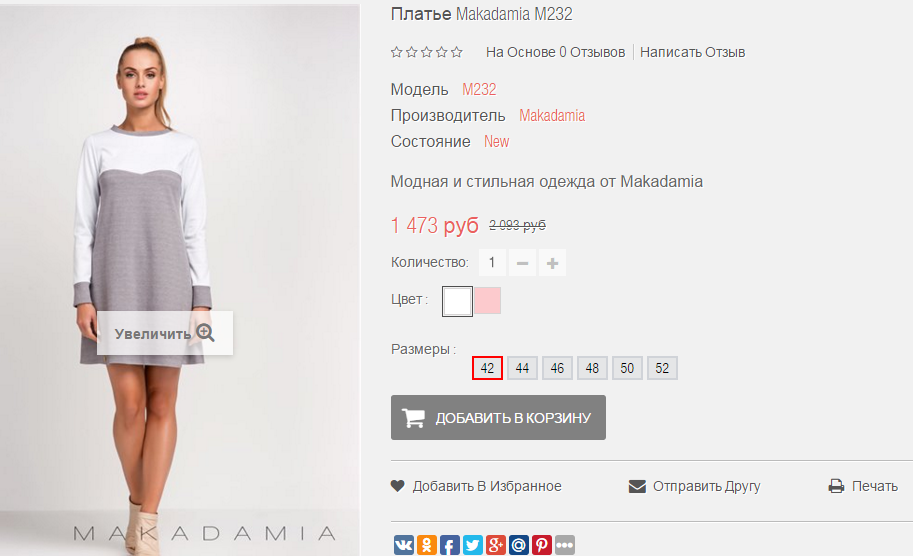
Task: Share on Facebook icon
Action: [x=450, y=545]
